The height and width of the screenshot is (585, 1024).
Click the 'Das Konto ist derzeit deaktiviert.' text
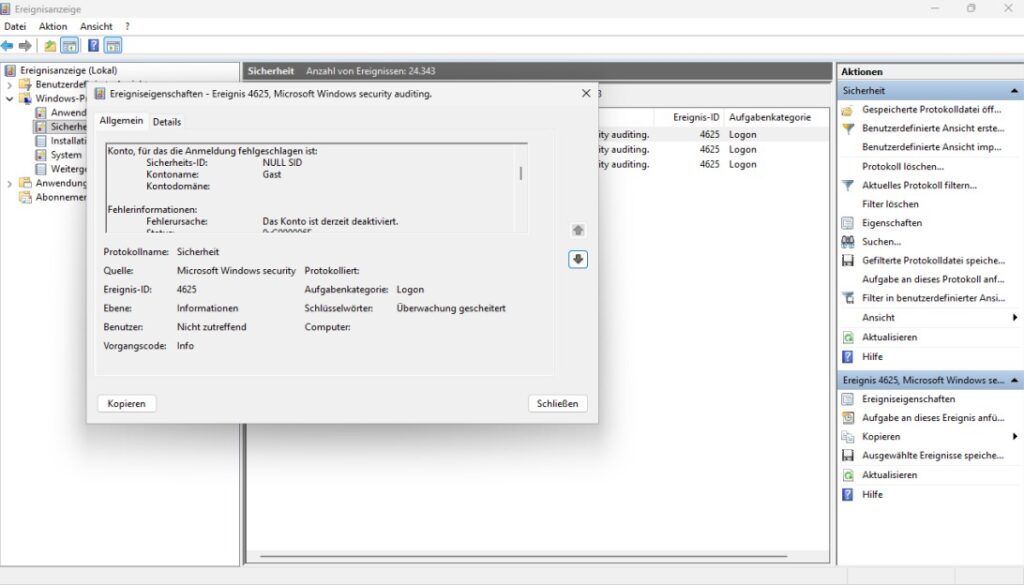coord(330,221)
